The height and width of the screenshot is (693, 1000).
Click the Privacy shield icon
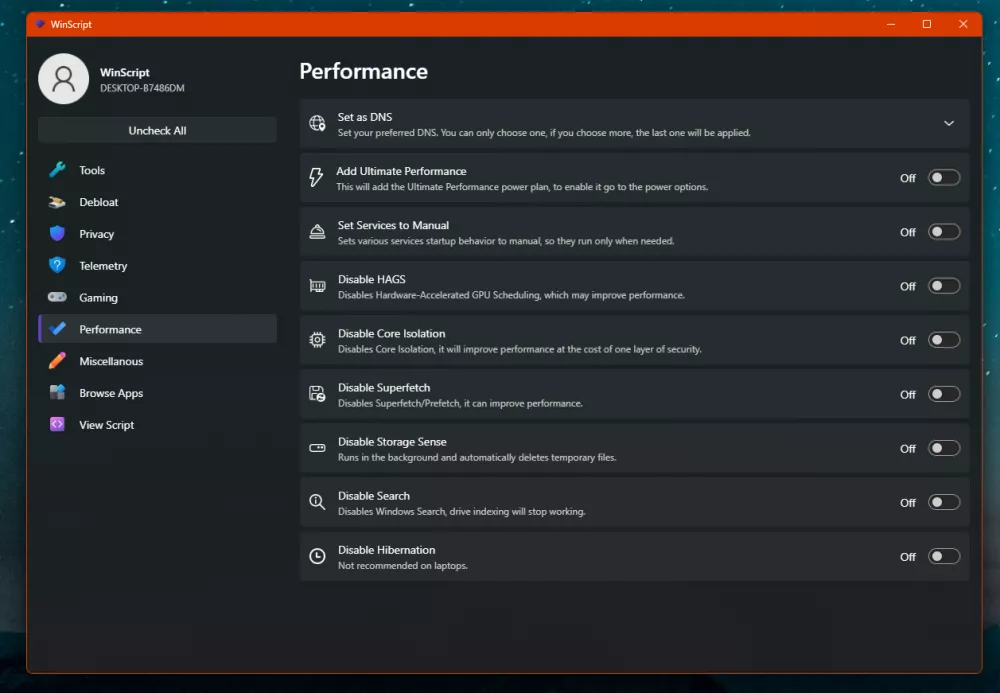coord(58,234)
